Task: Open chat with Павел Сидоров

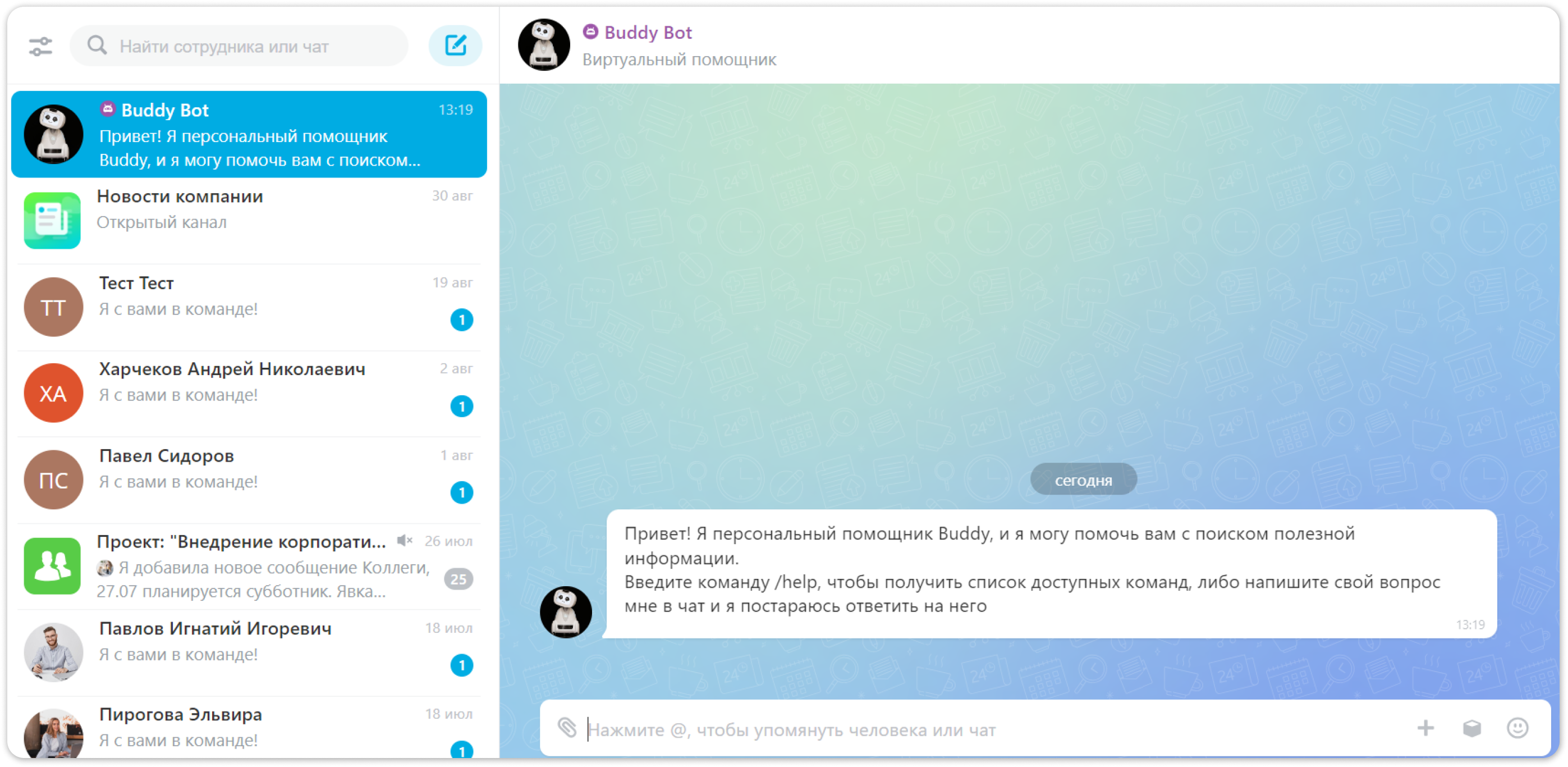Action: tap(249, 480)
